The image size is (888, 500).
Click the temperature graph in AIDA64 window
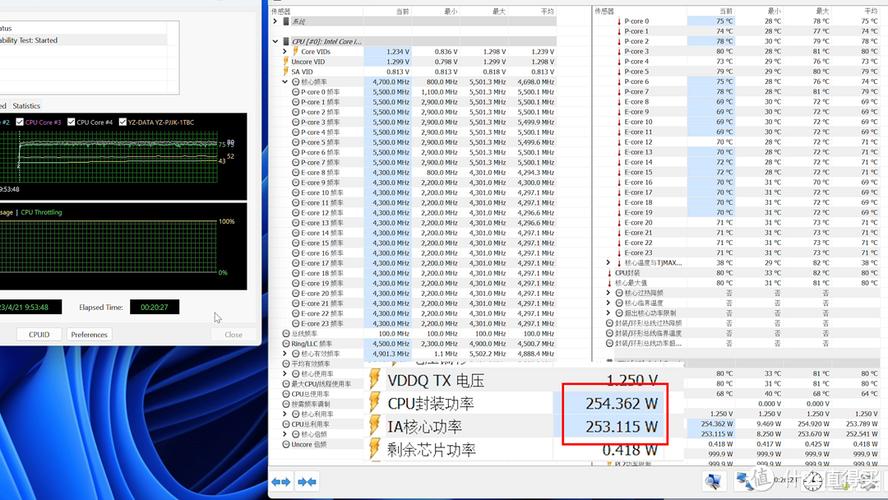123,156
